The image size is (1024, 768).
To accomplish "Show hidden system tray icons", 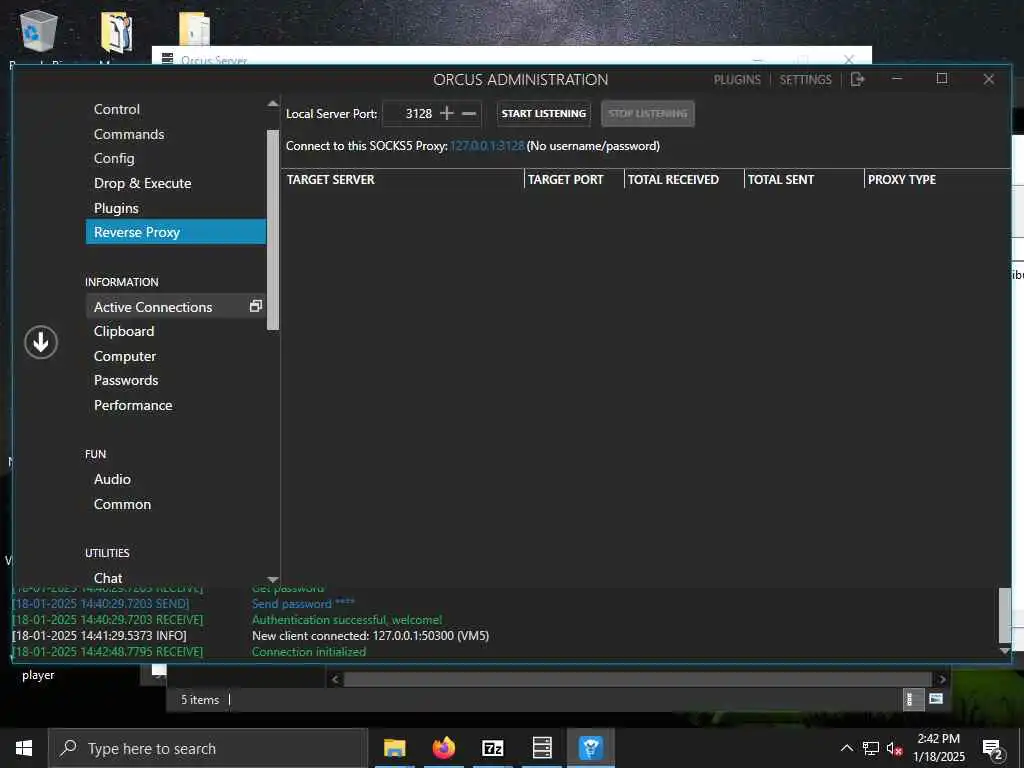I will click(x=846, y=748).
